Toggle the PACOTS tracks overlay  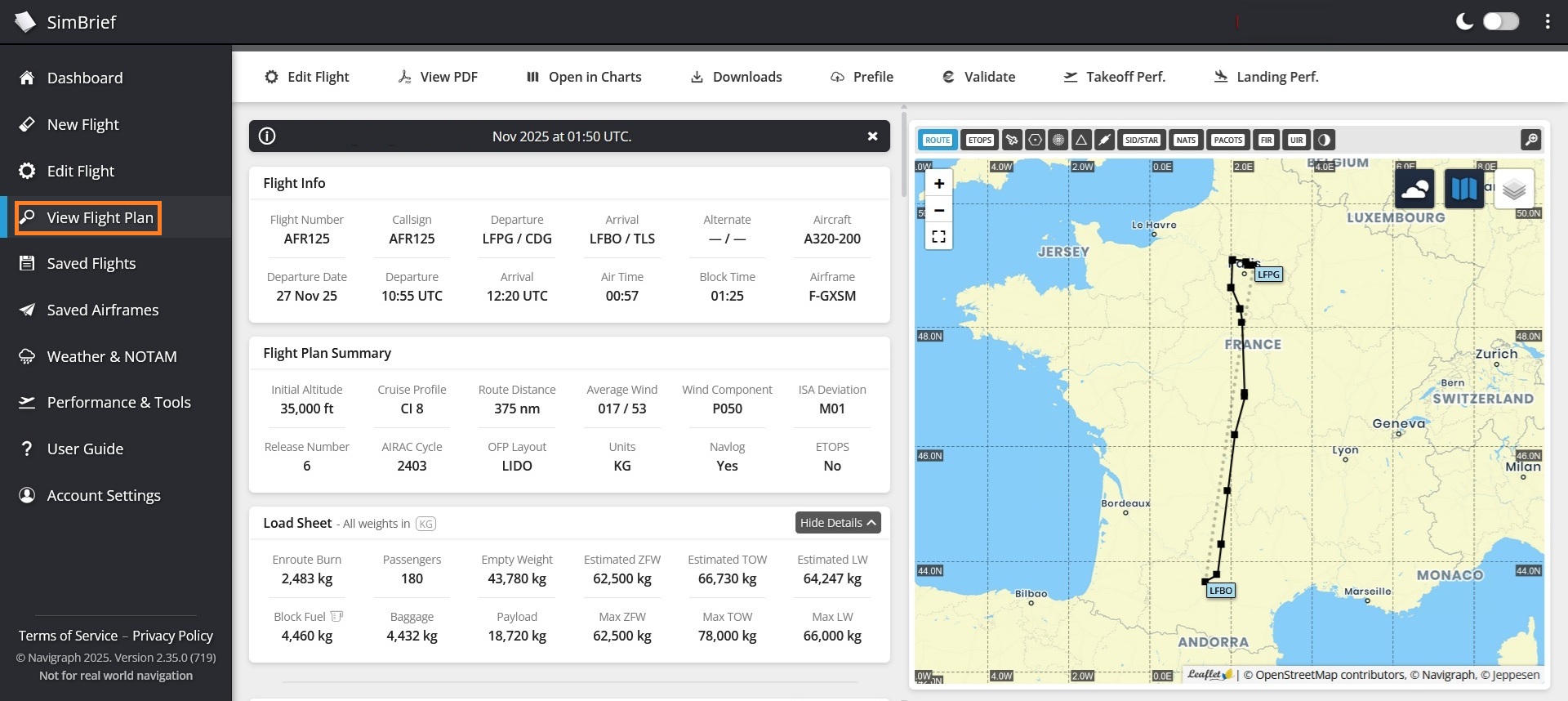pos(1227,140)
